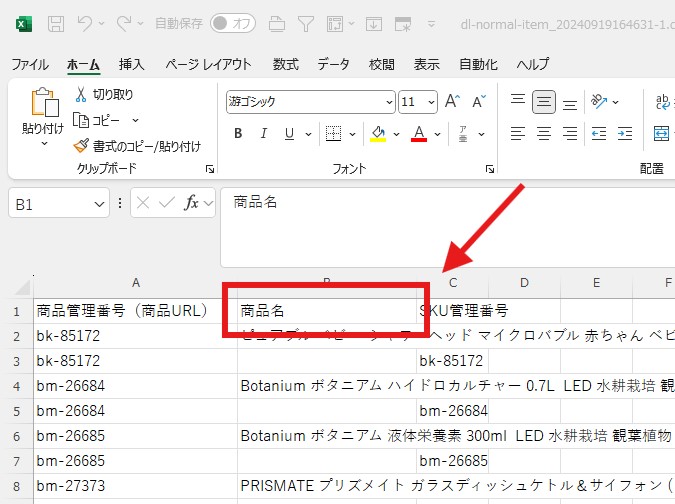Click the Orientation (text angle) icon
Viewport: 675px width, 504px height.
click(x=599, y=102)
